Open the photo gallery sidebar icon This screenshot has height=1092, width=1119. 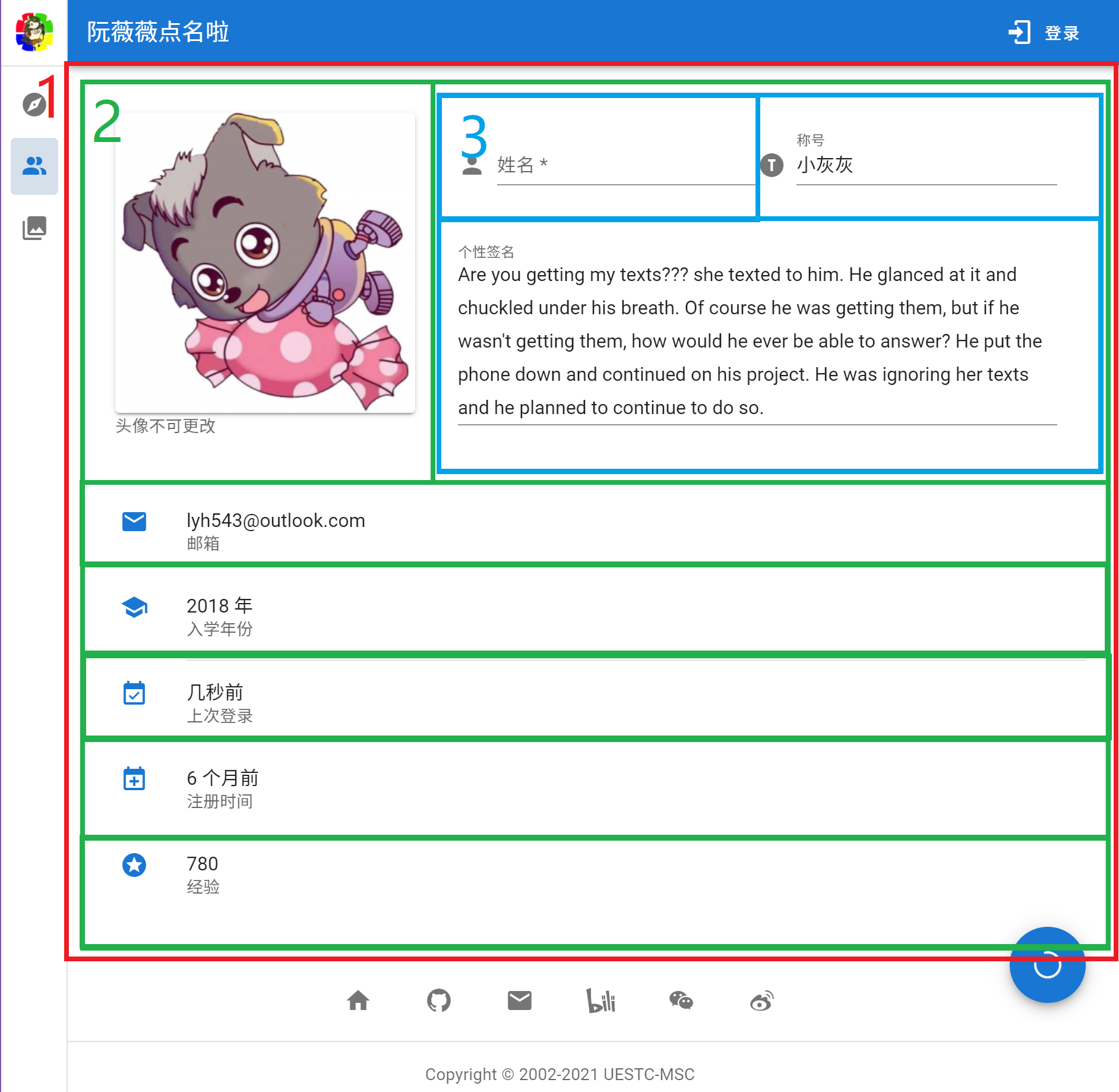pos(34,228)
